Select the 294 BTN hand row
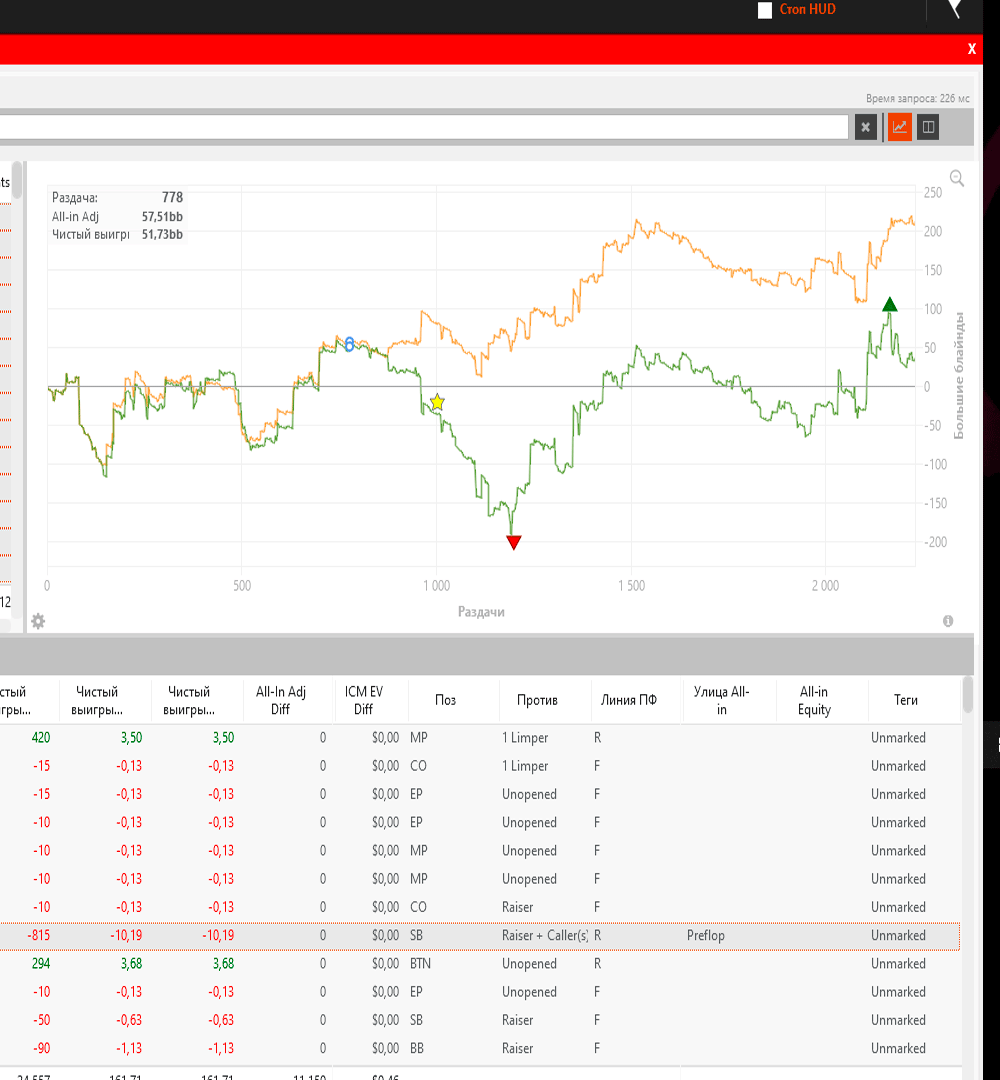 [480, 964]
